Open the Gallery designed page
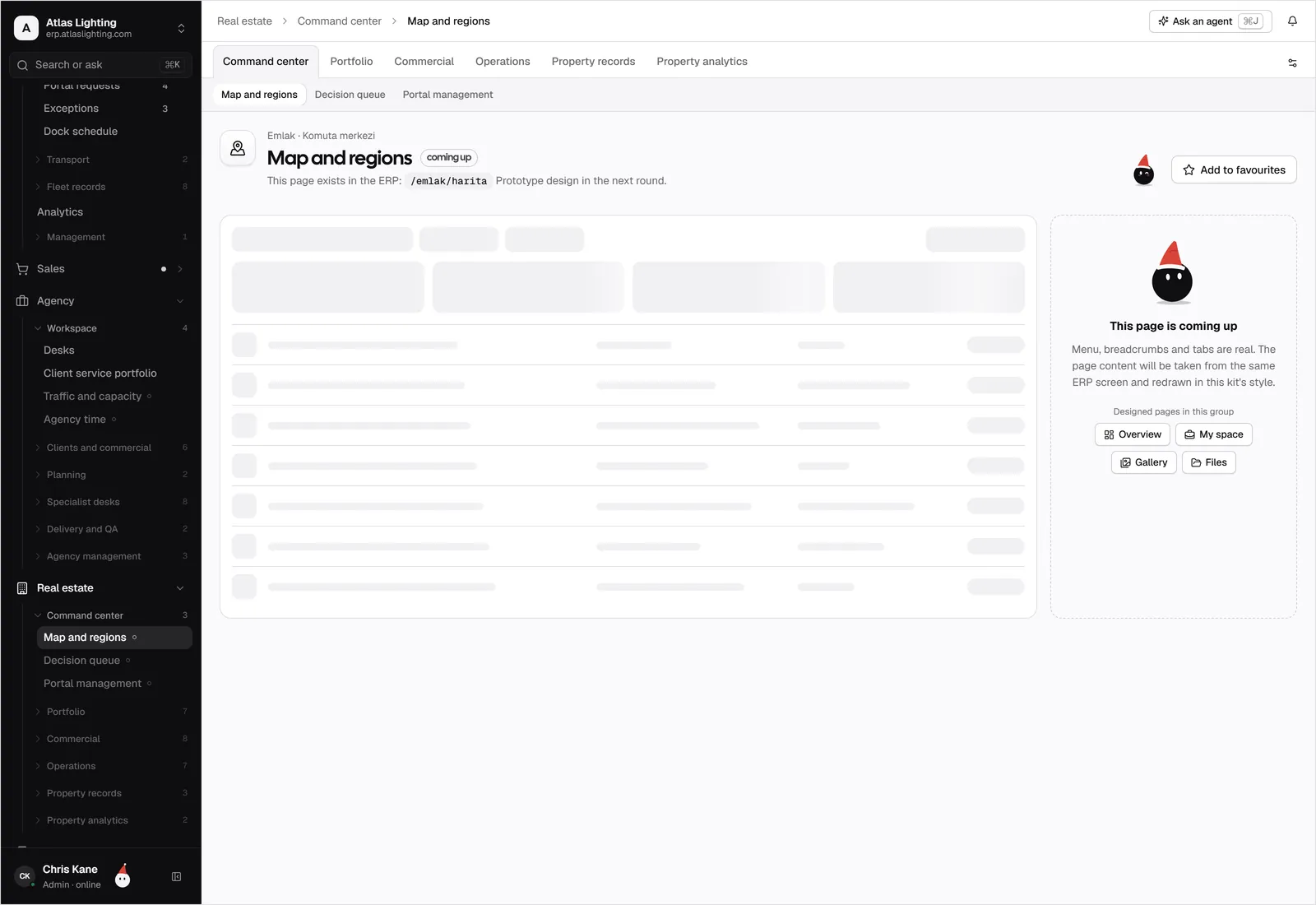Viewport: 1316px width, 905px height. [x=1143, y=462]
